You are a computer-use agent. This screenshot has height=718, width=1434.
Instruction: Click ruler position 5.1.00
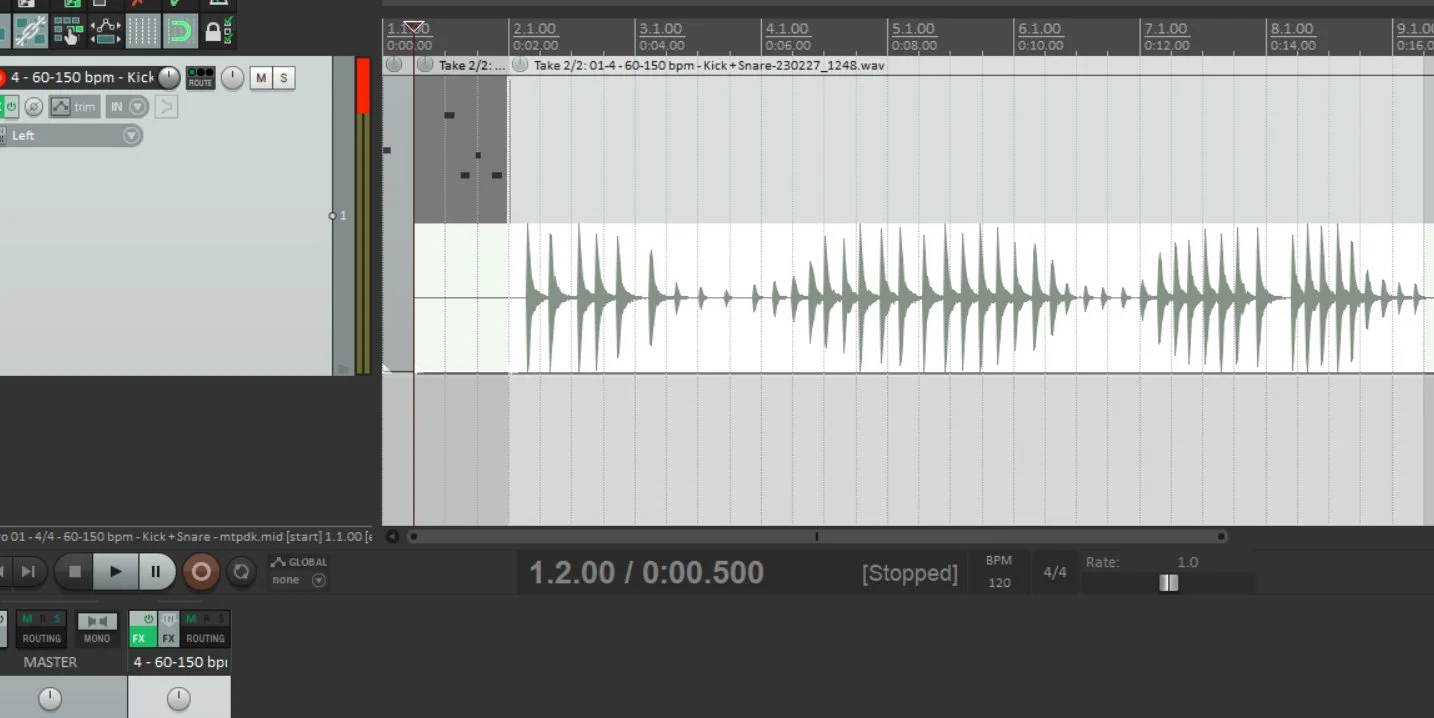pos(913,29)
